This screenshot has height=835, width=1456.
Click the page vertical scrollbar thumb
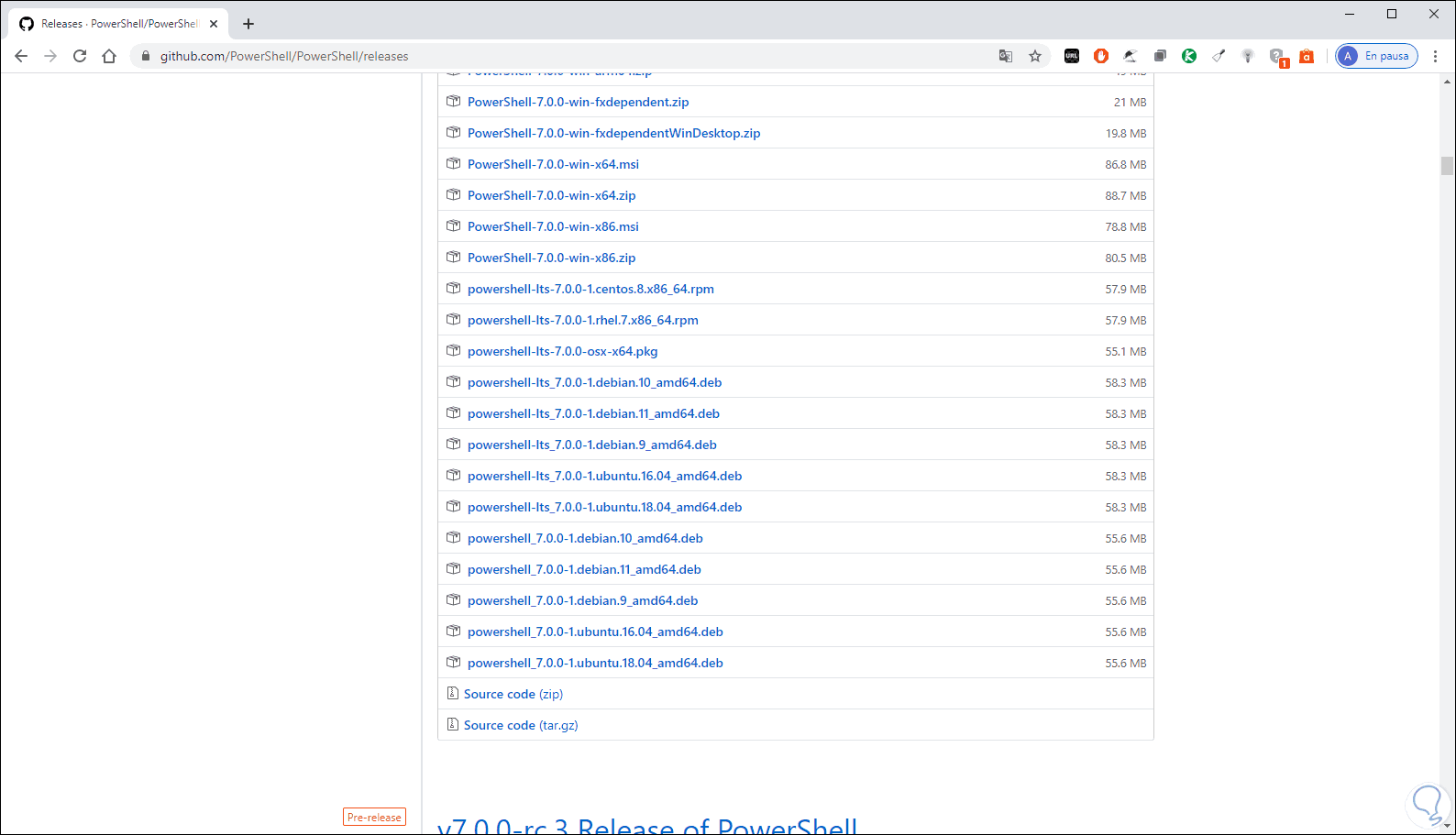click(1447, 165)
